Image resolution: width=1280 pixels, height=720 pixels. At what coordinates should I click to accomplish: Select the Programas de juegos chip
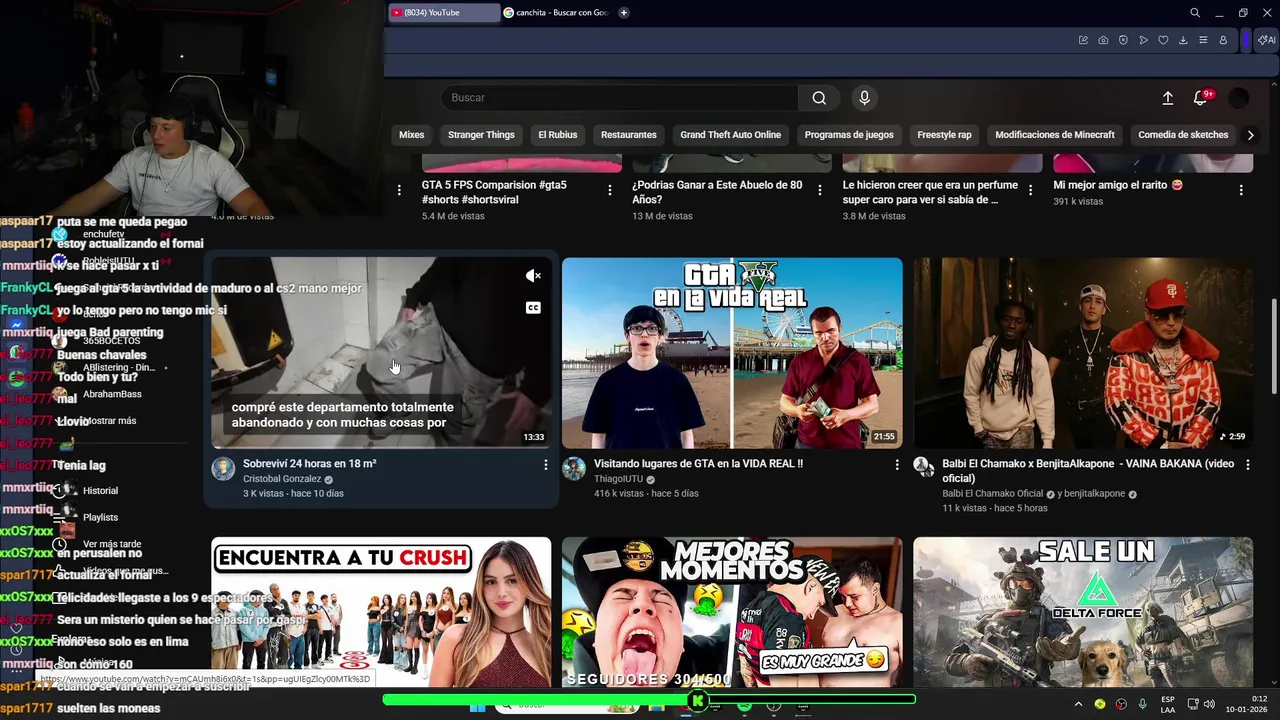[849, 135]
